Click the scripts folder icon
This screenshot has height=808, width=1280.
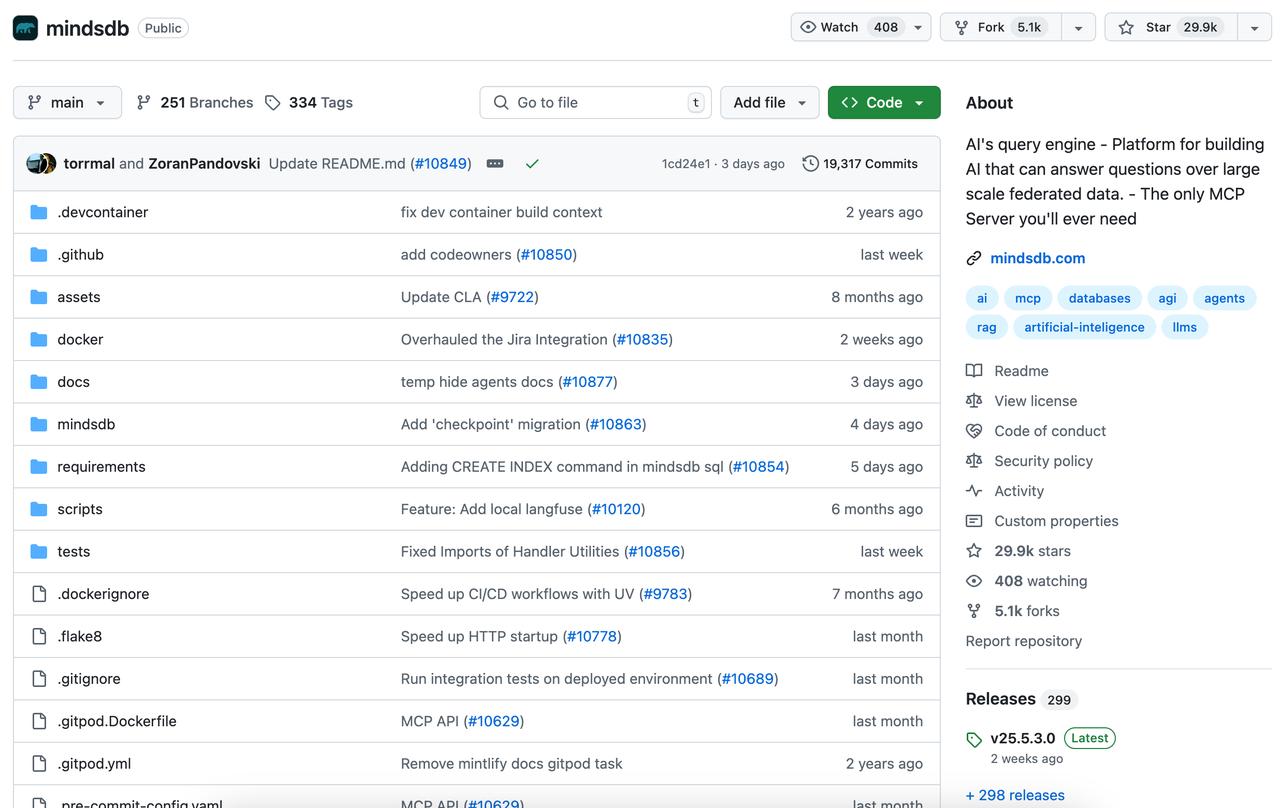click(x=39, y=509)
